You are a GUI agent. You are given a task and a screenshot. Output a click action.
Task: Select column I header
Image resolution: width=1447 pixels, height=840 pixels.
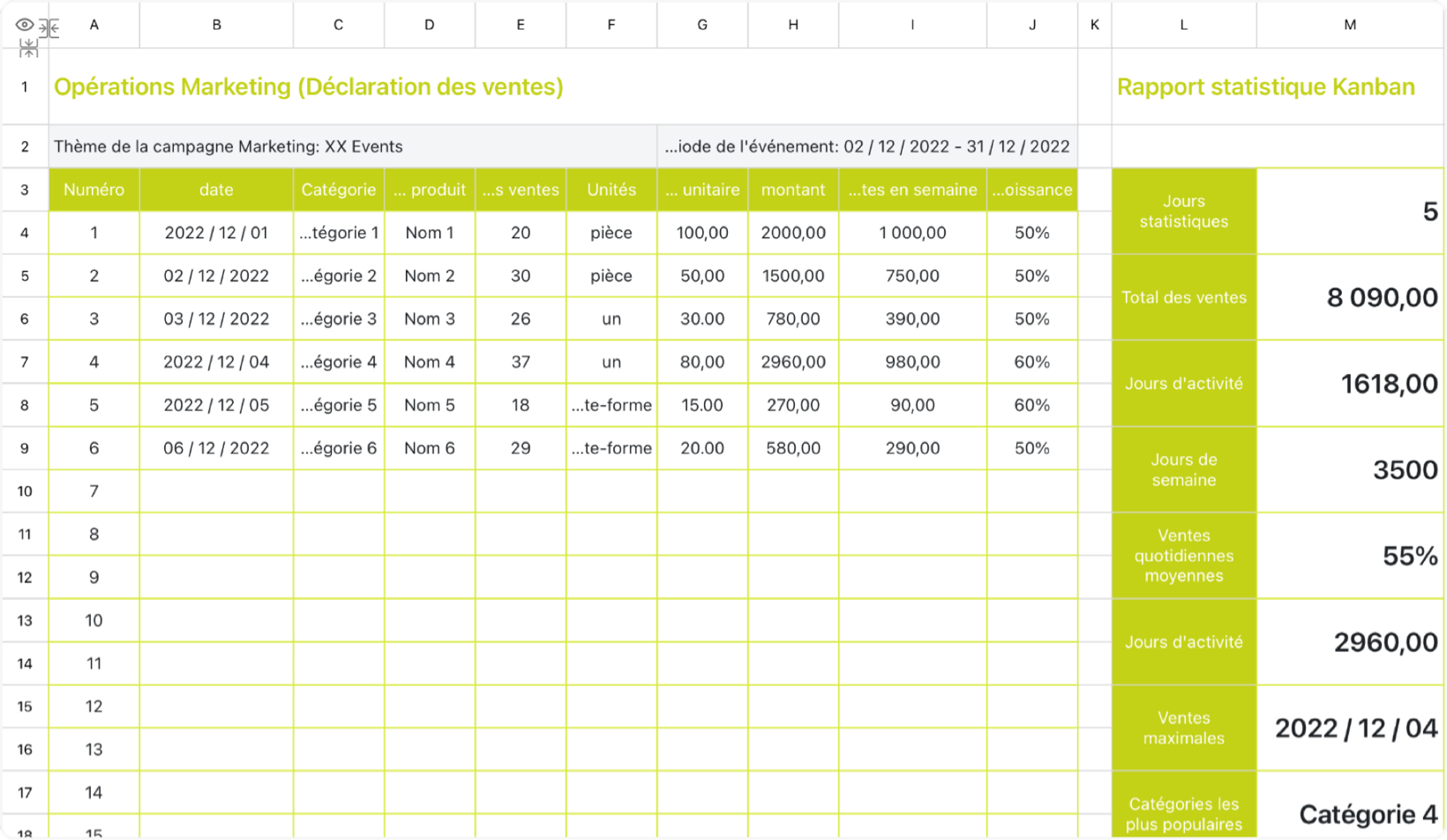tap(912, 25)
